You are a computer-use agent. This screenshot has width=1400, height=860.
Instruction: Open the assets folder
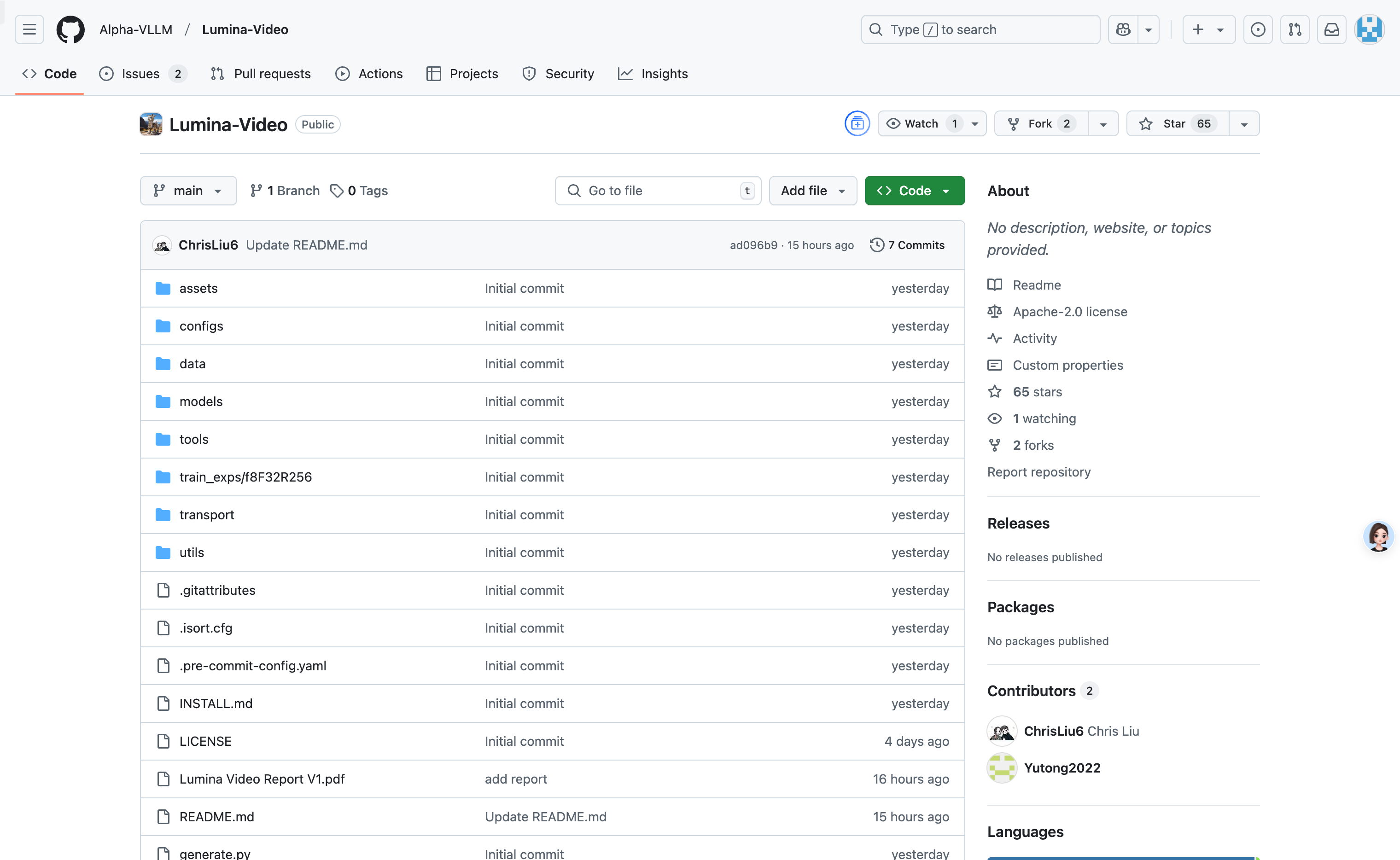point(198,288)
